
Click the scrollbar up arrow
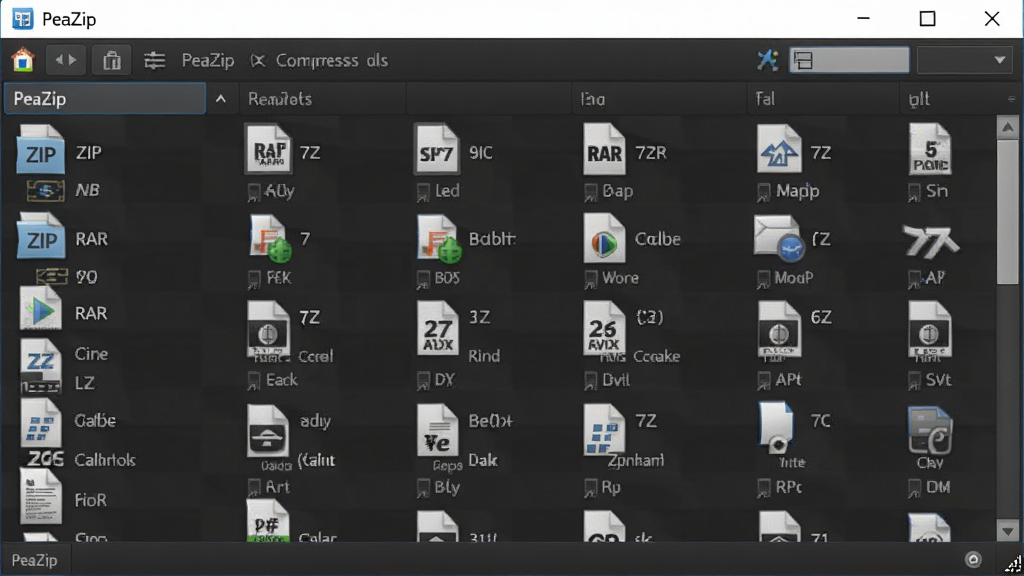tap(1008, 127)
